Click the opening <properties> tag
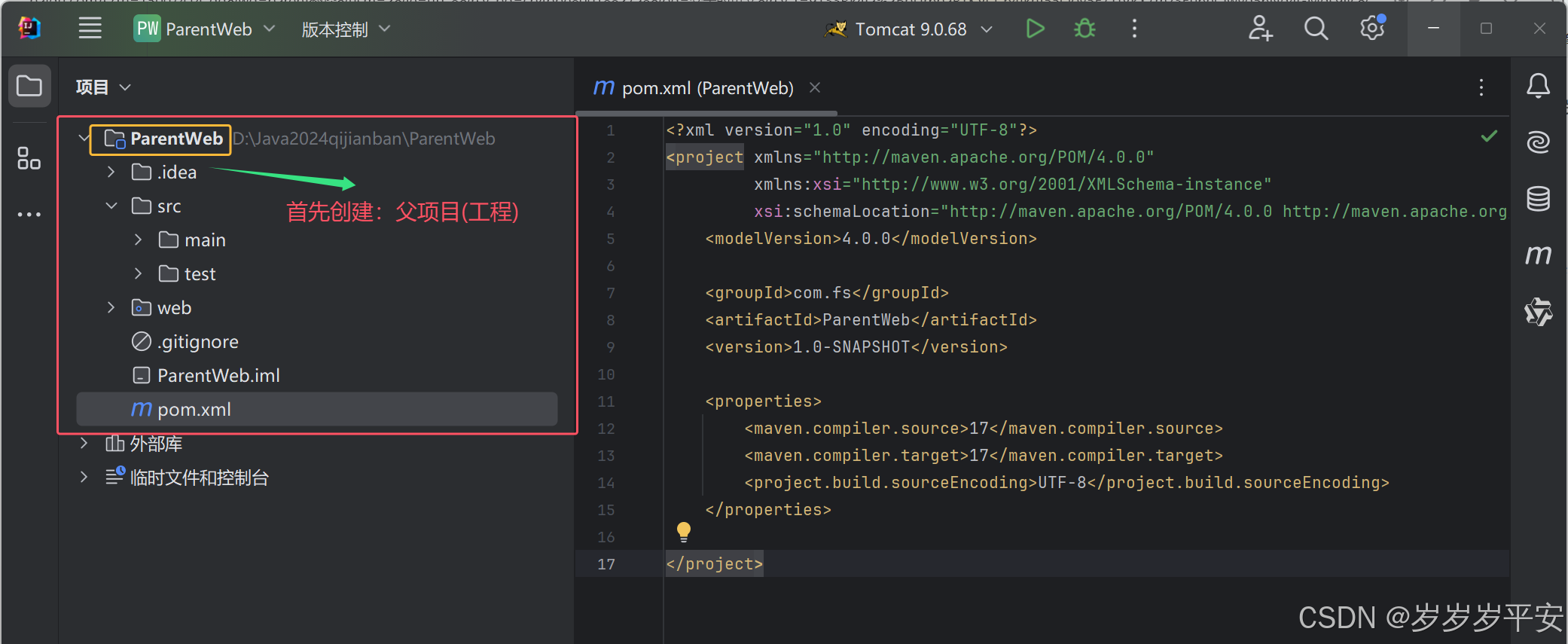This screenshot has height=644, width=1568. 763,401
